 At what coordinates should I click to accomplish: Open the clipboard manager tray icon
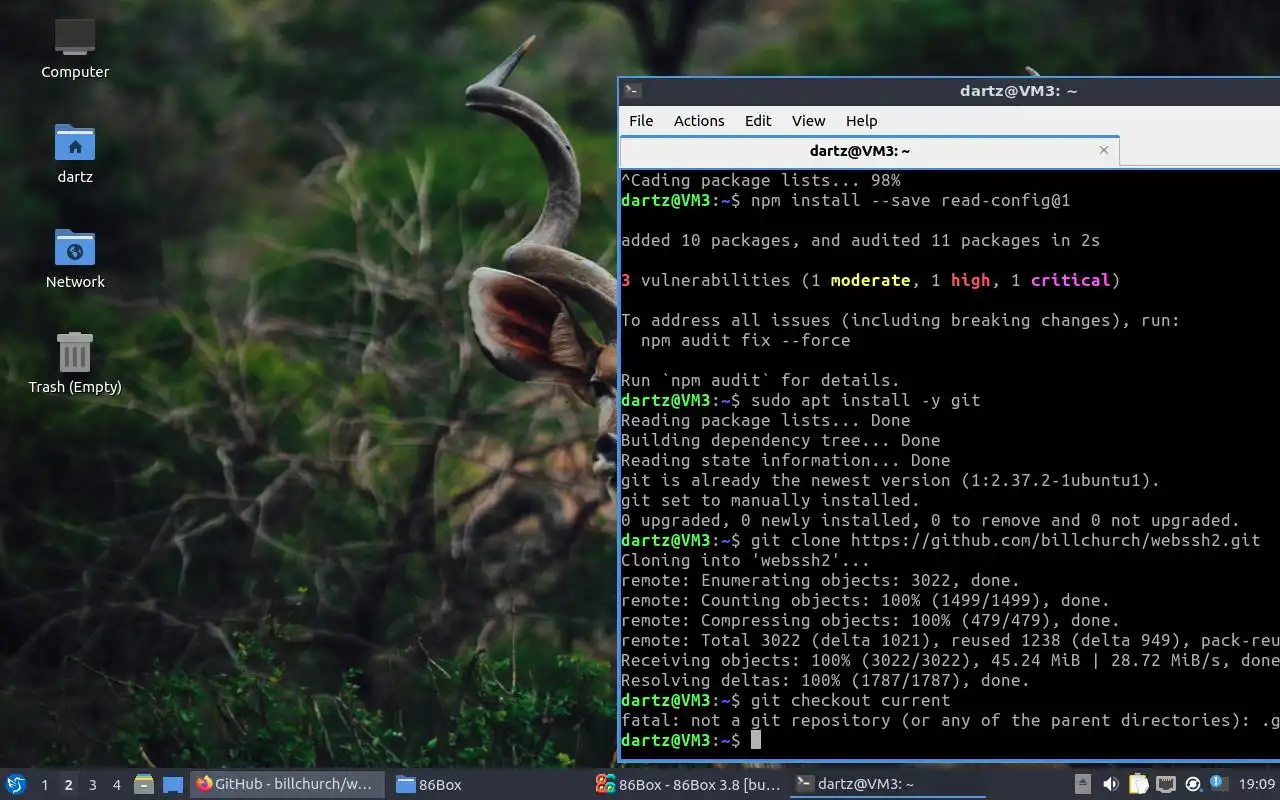tap(1138, 784)
